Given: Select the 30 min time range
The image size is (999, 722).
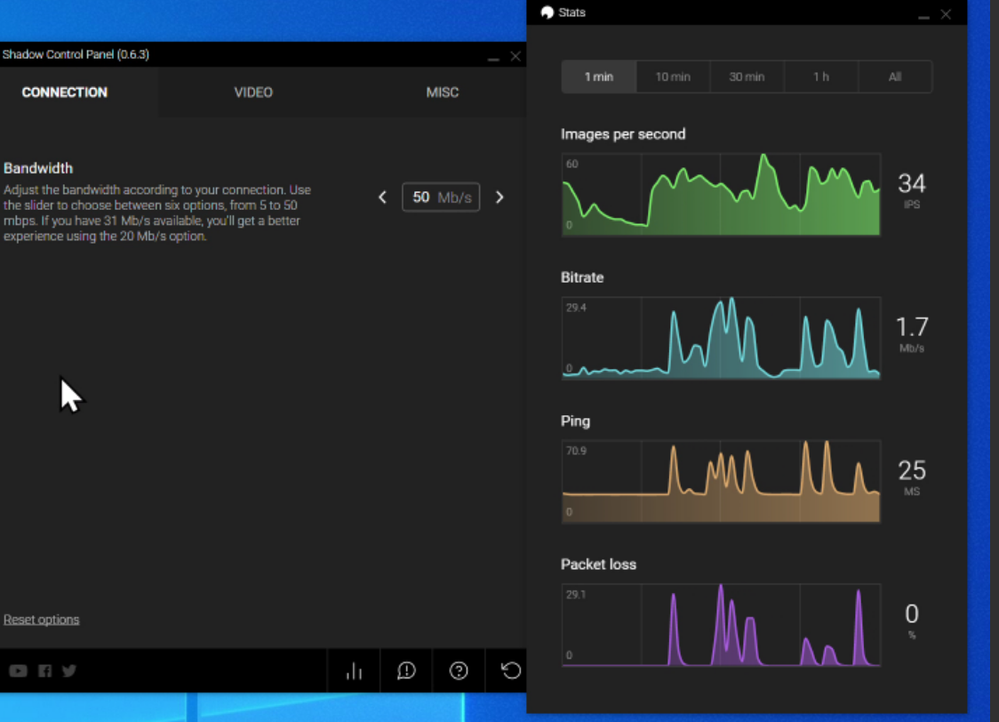Looking at the screenshot, I should coord(747,77).
